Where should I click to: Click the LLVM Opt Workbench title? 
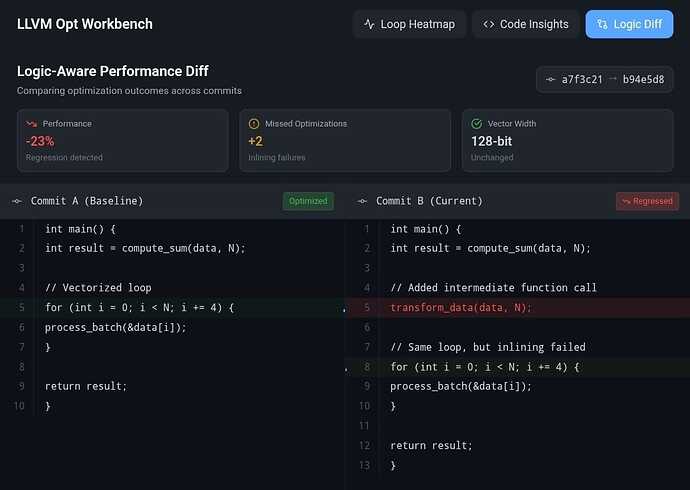85,24
